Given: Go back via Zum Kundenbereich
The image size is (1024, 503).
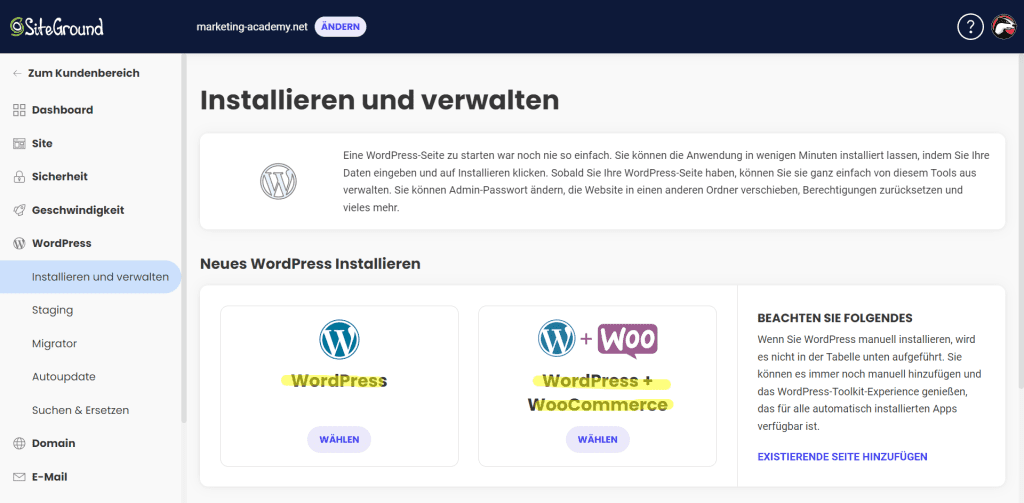Looking at the screenshot, I should click(84, 73).
